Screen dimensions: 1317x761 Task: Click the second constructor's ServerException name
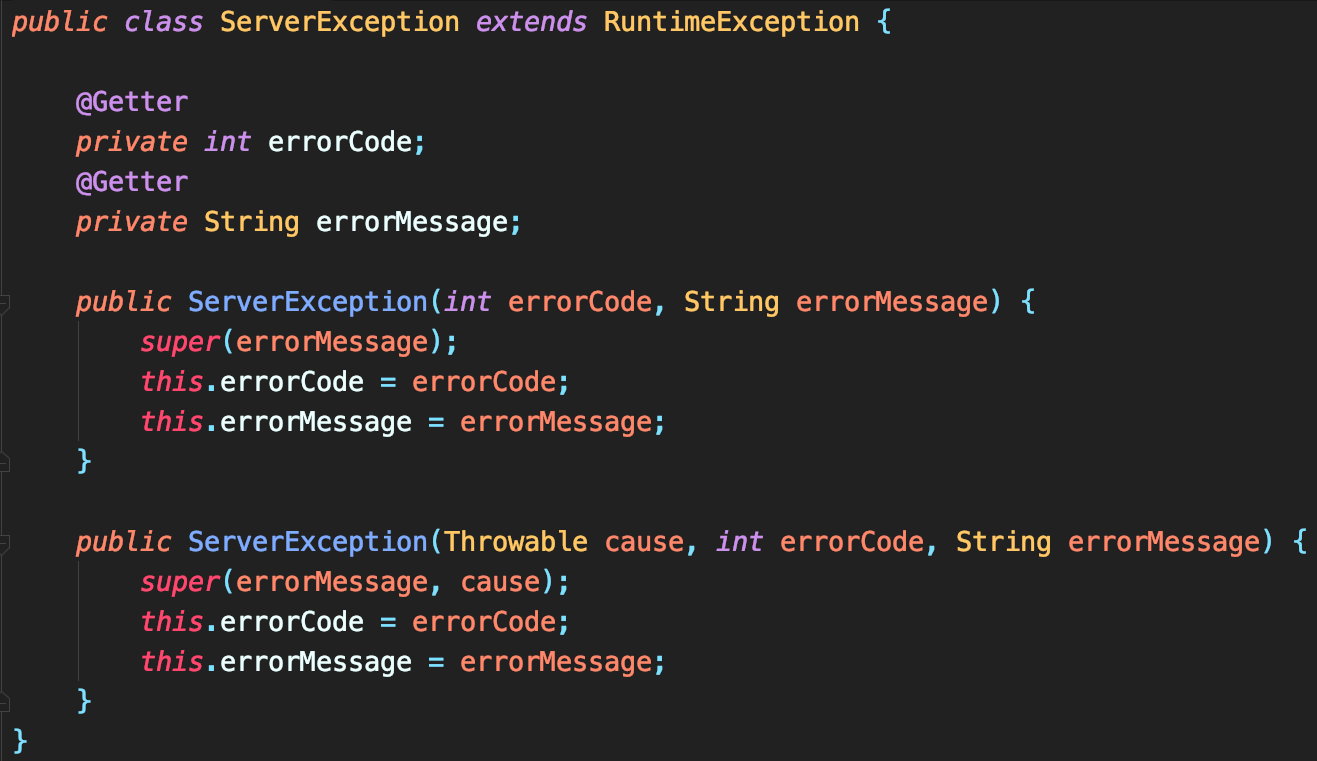pos(307,542)
